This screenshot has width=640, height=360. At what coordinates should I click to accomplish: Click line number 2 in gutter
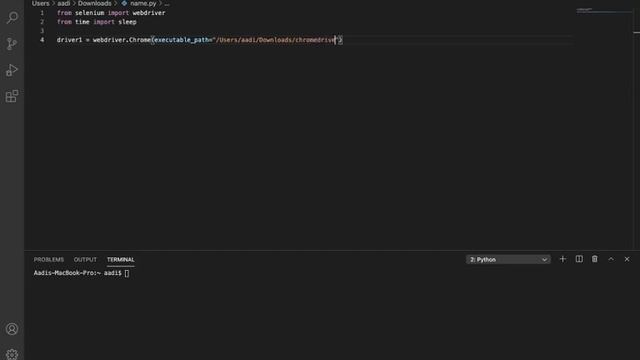click(x=42, y=22)
